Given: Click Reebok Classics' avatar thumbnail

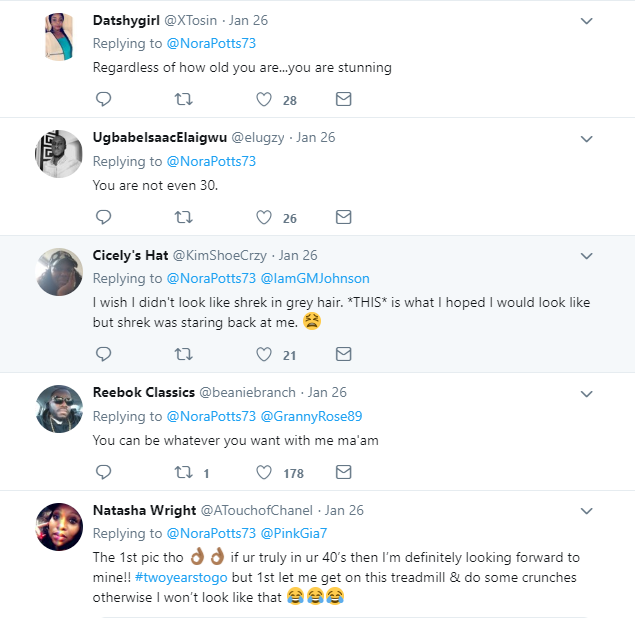Looking at the screenshot, I should tap(58, 408).
